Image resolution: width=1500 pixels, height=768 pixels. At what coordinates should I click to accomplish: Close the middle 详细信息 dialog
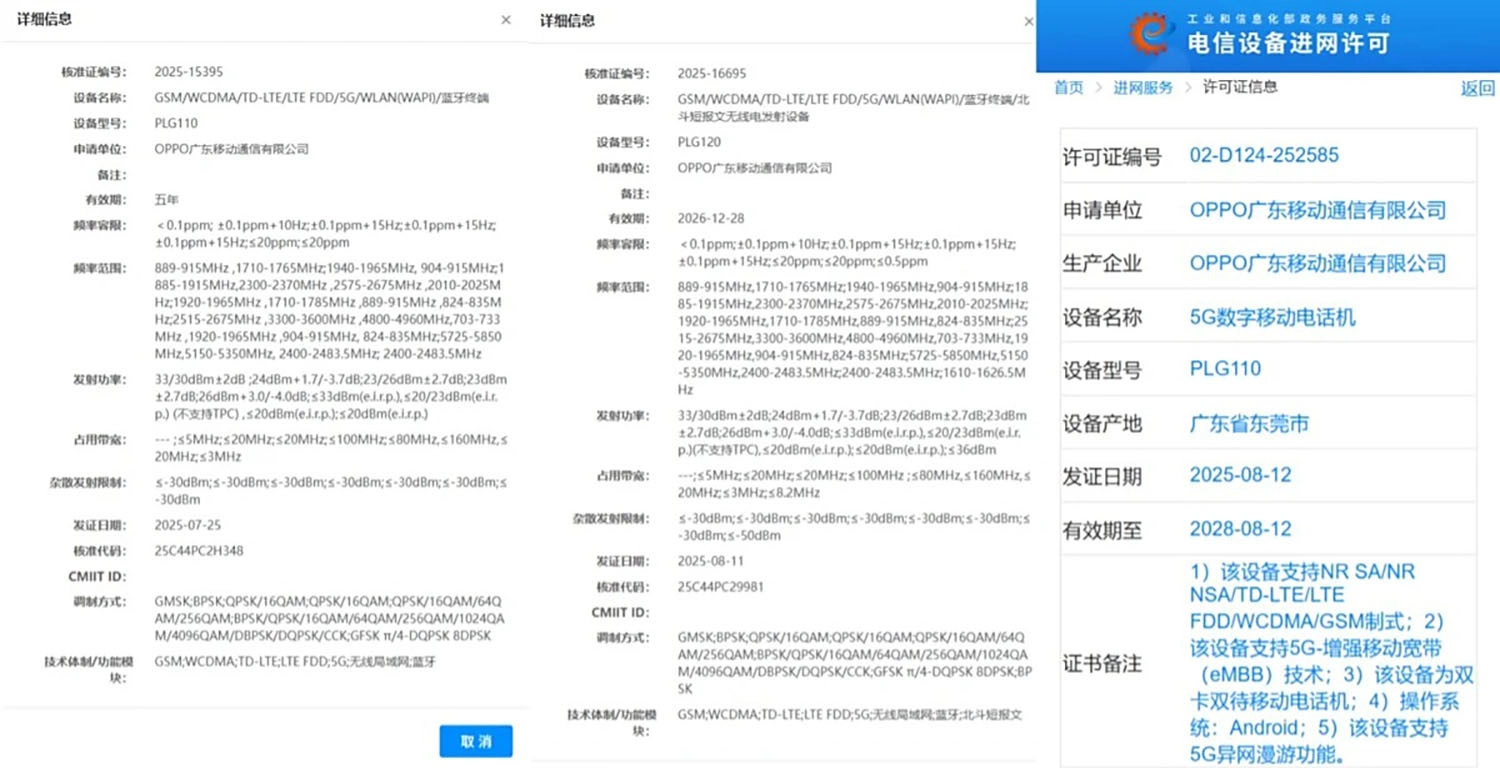coord(1029,21)
